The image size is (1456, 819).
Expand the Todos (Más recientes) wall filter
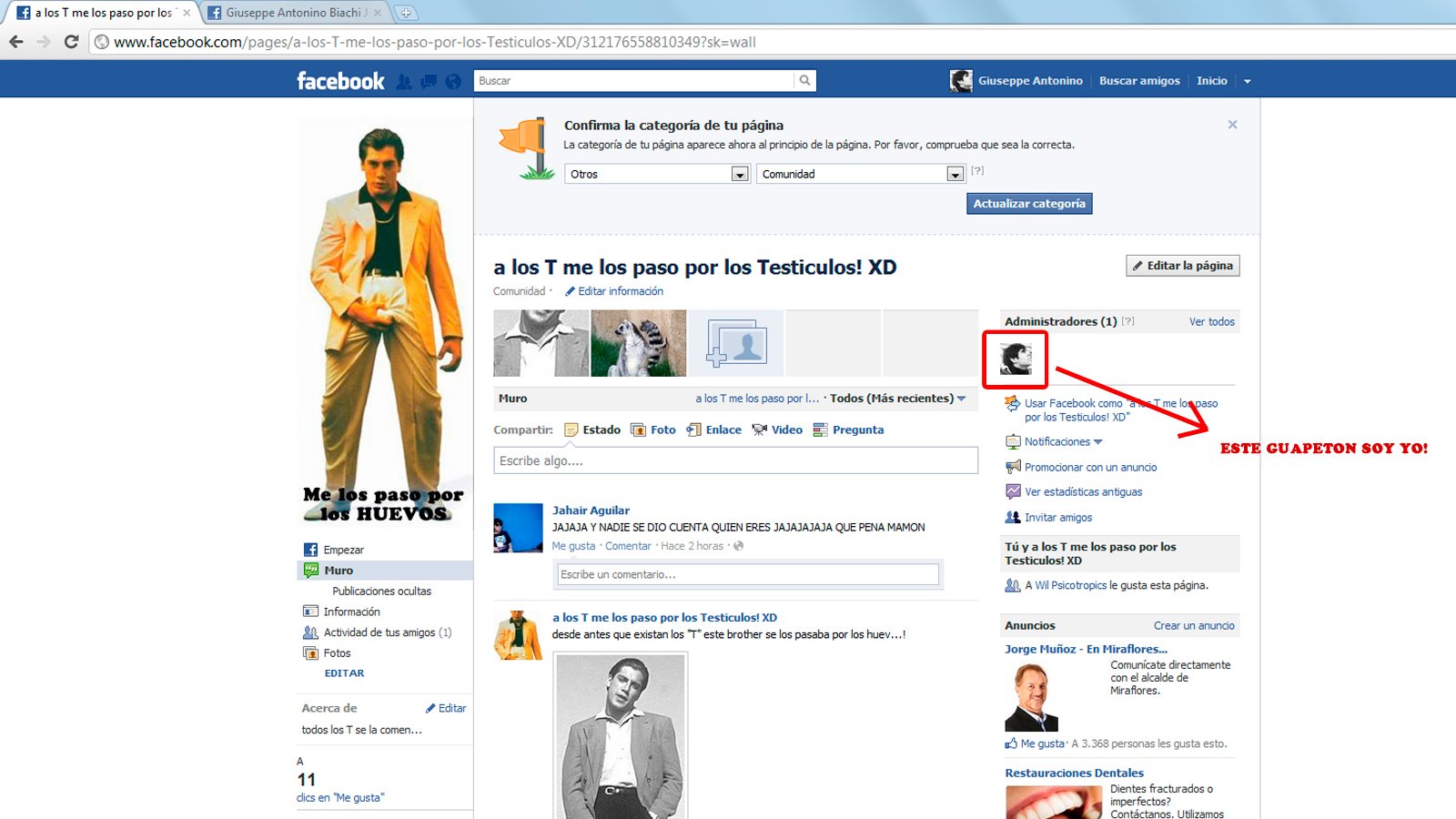(898, 399)
